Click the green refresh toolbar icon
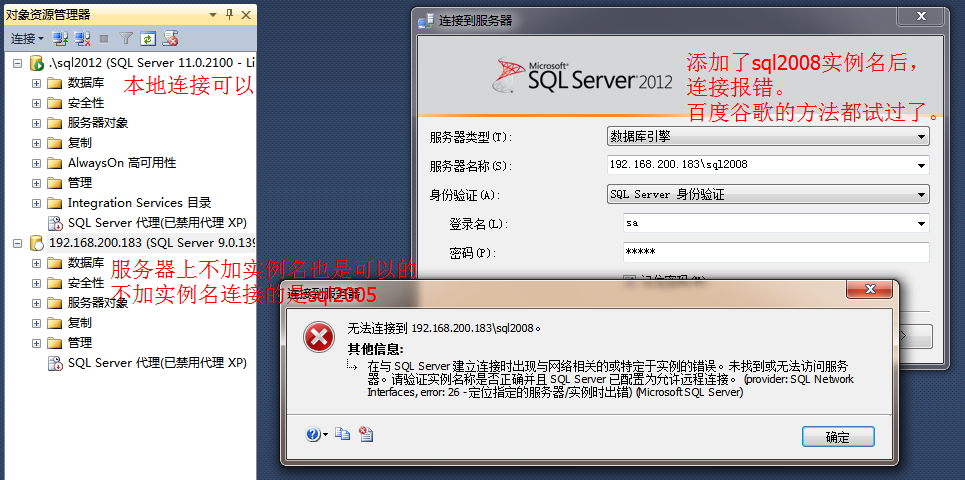Image resolution: width=965 pixels, height=480 pixels. [148, 39]
